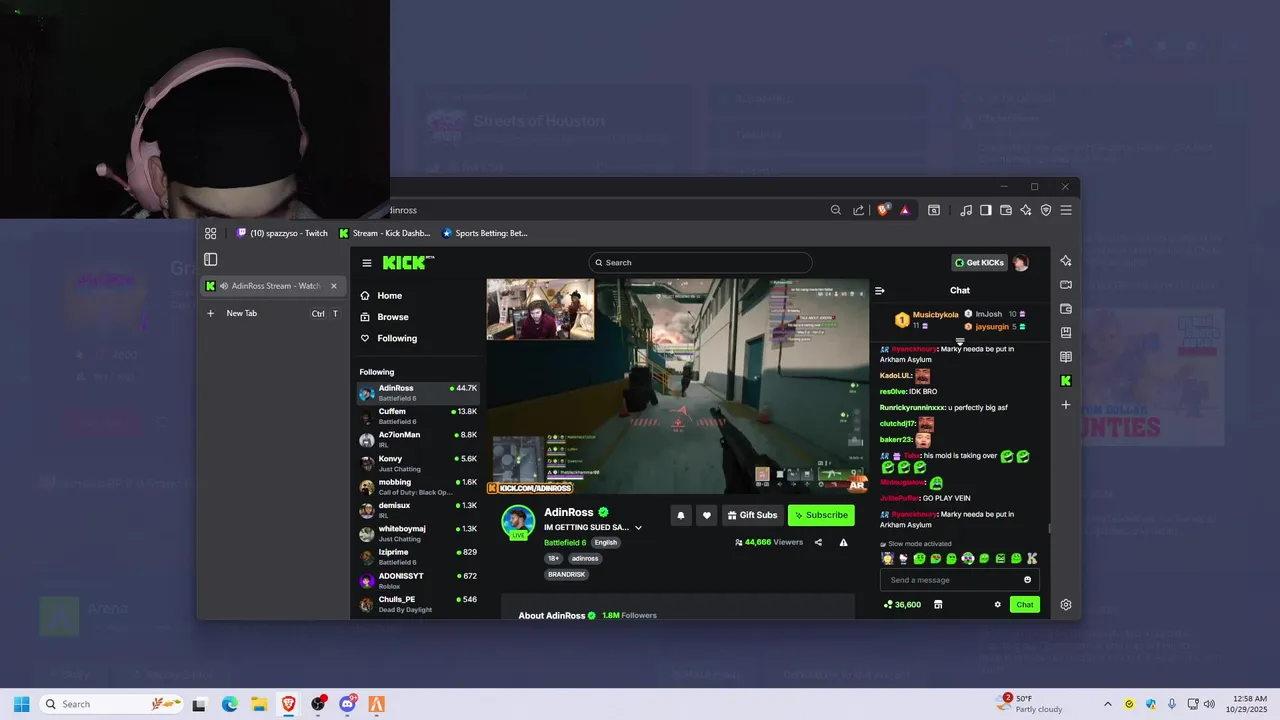
Task: Open Brave Talk camera icon in sidebar
Action: coord(1066,285)
